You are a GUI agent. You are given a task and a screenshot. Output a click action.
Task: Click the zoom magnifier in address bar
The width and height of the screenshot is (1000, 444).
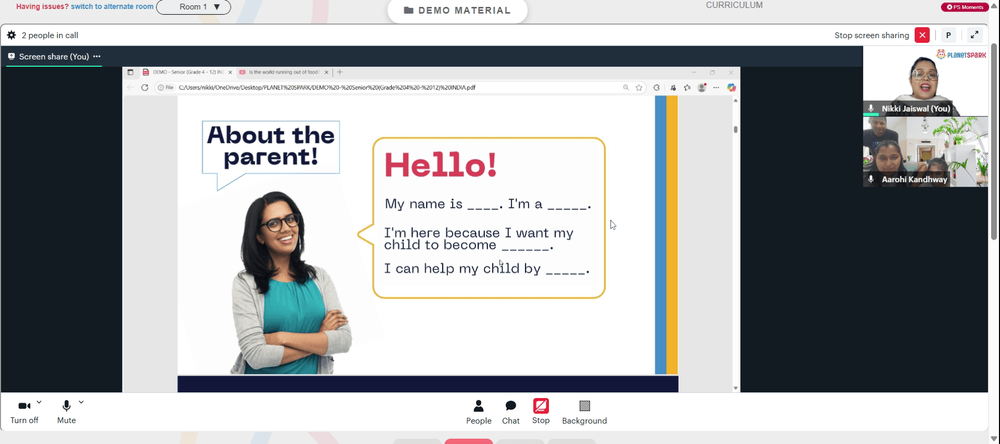(x=626, y=87)
